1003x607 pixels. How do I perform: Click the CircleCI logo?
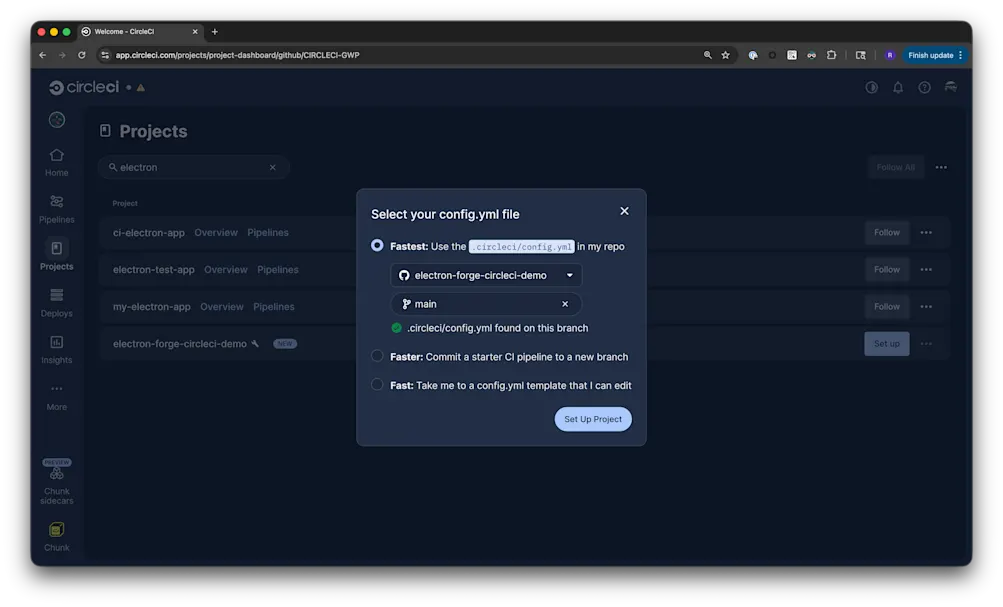(x=84, y=88)
